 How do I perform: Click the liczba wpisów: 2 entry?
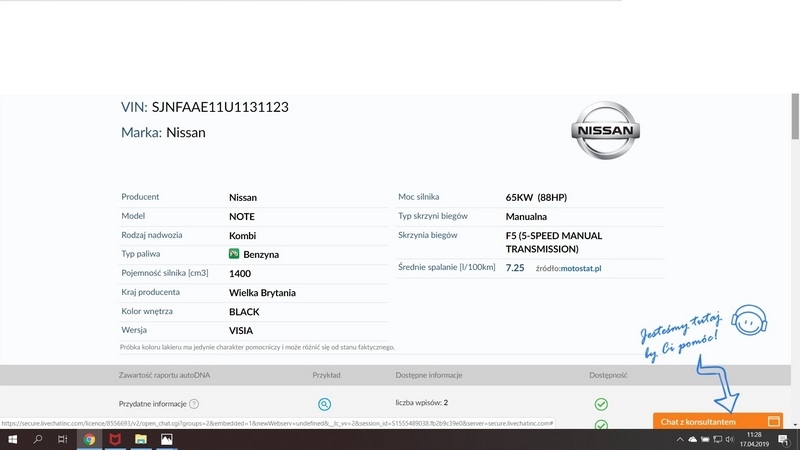(x=421, y=403)
